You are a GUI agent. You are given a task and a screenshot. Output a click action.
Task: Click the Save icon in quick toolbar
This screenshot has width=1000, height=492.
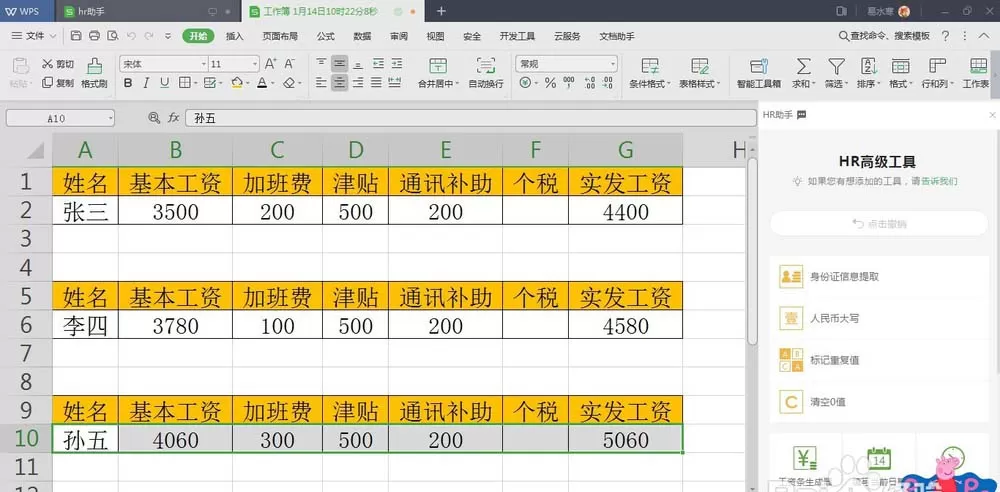[x=76, y=36]
